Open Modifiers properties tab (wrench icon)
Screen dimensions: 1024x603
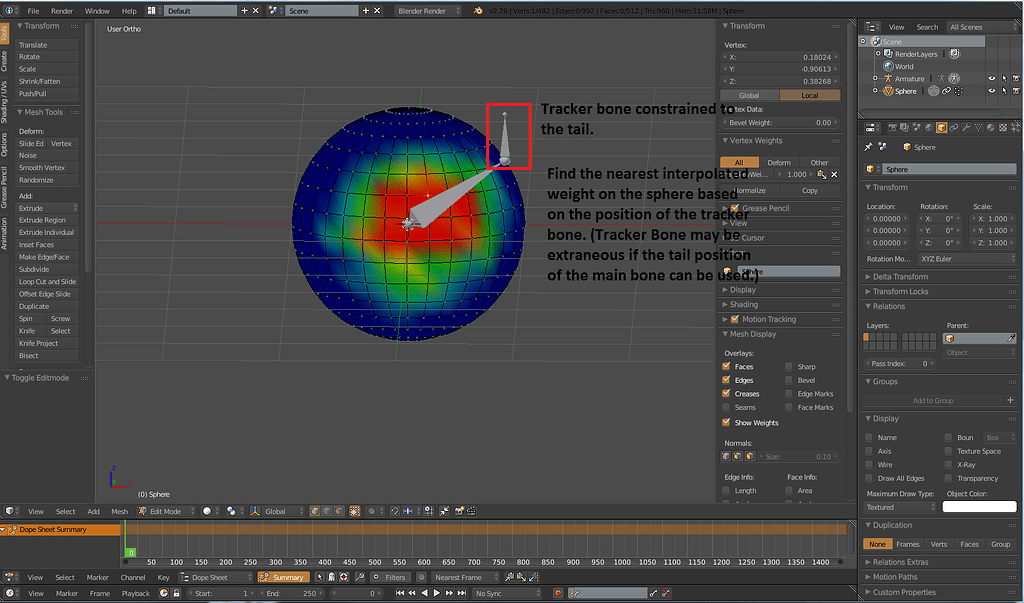click(x=966, y=127)
